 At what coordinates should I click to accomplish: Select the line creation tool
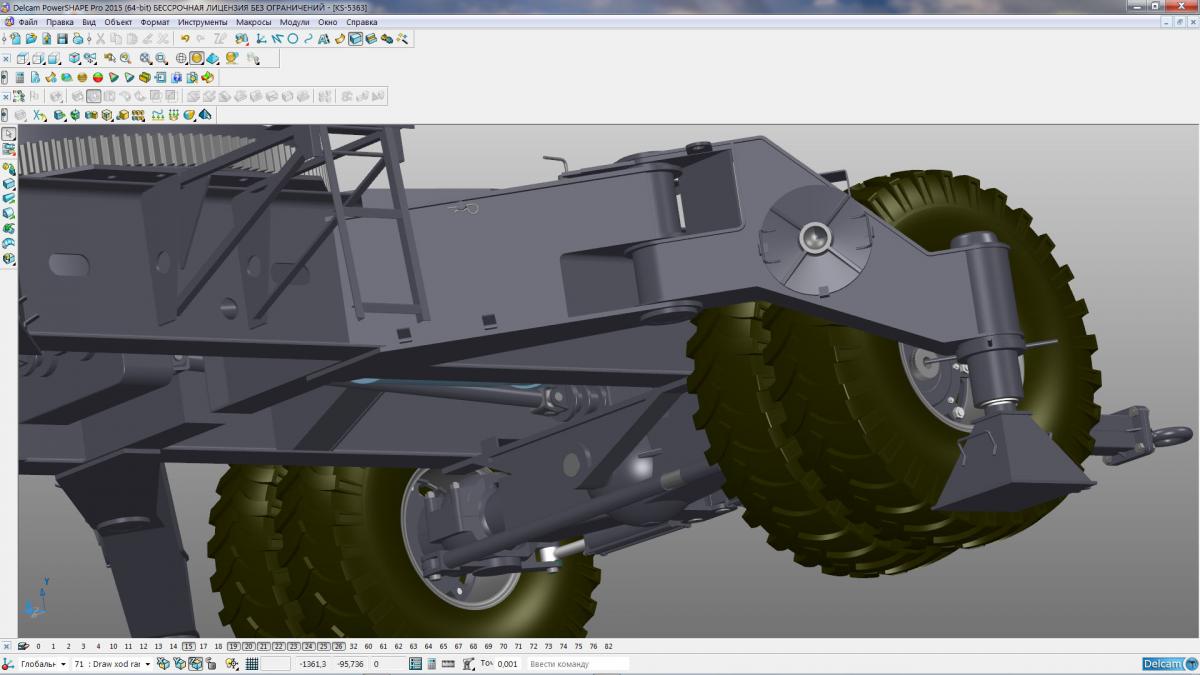277,39
